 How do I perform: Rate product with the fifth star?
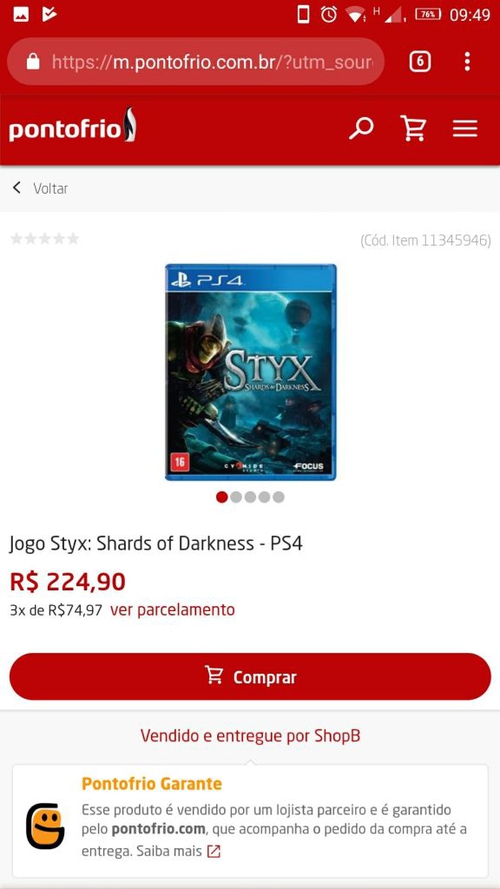click(x=73, y=239)
